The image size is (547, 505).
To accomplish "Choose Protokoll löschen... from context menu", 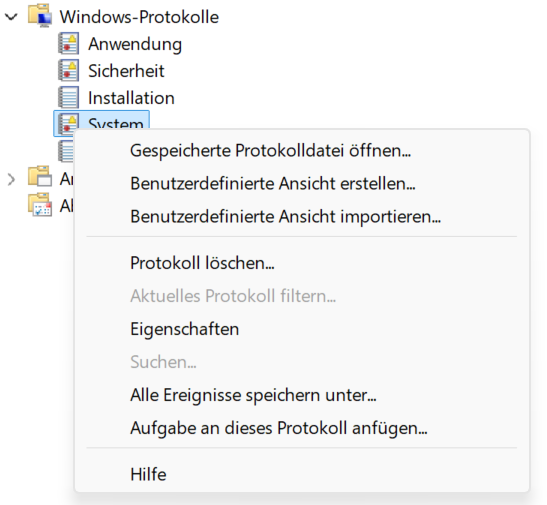I will coord(202,263).
